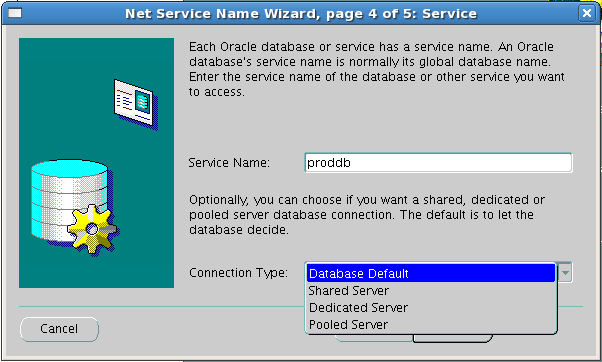Close the wizard window with X
The image size is (602, 362).
[587, 13]
